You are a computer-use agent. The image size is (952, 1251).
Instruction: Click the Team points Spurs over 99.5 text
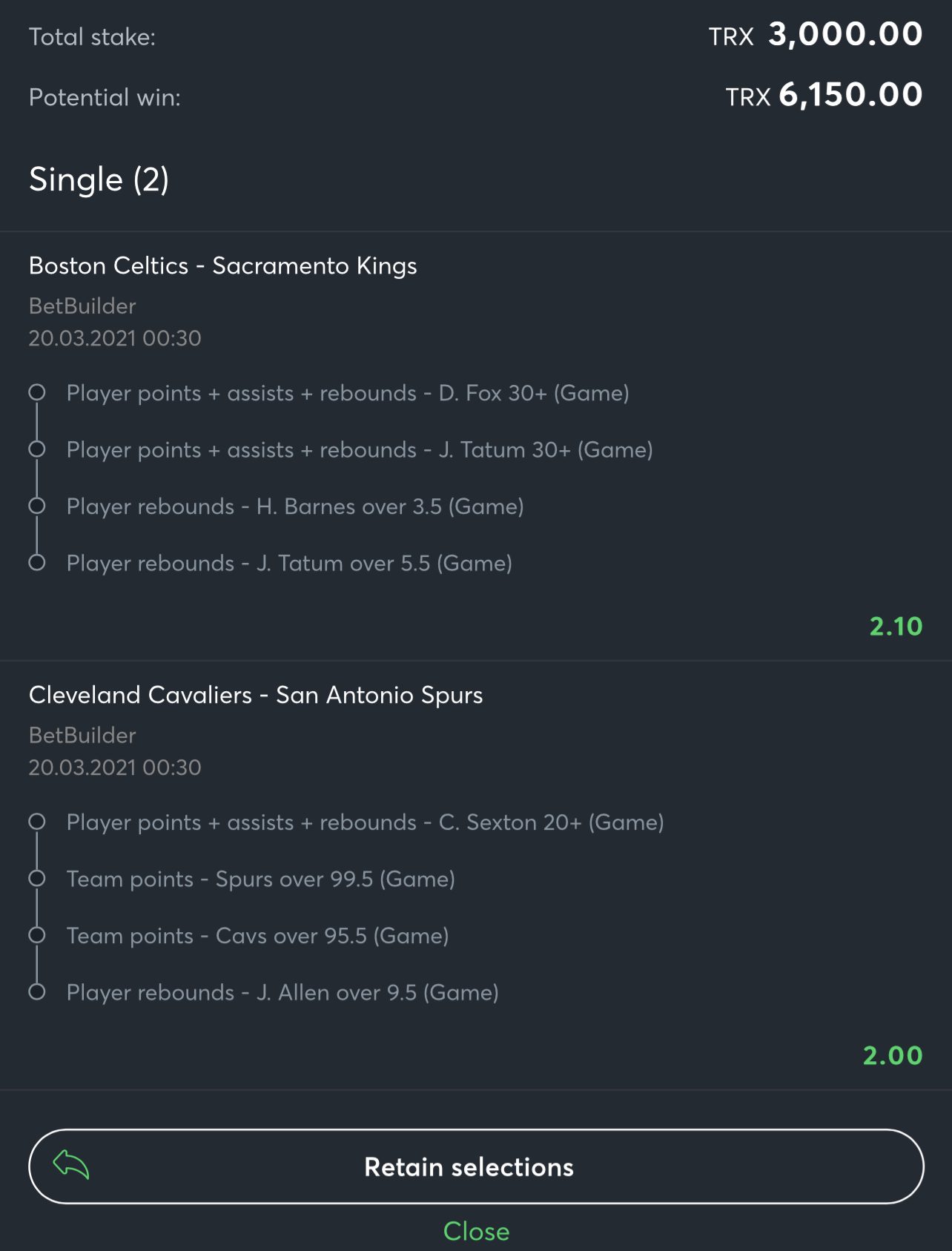261,879
